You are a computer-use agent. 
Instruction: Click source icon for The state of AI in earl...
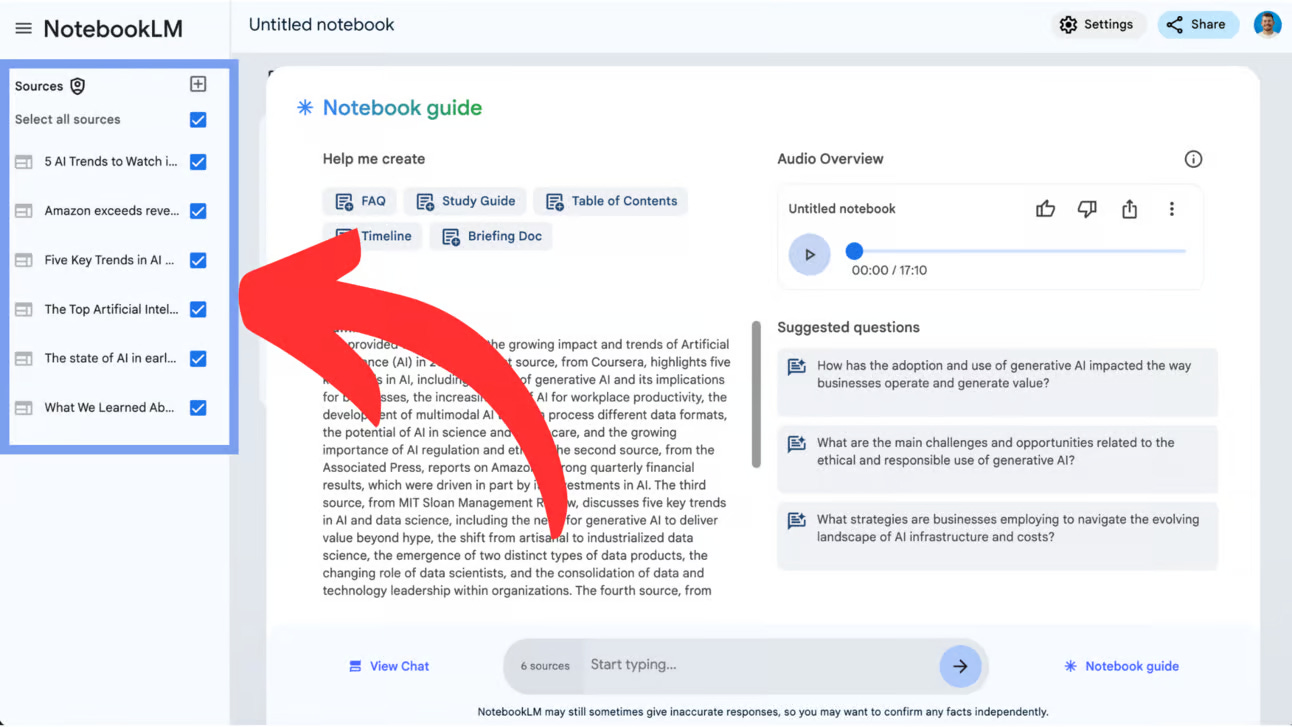pos(24,359)
